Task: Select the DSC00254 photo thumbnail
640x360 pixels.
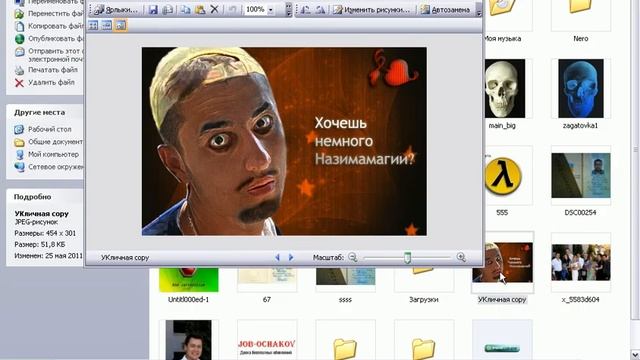Action: 580,176
